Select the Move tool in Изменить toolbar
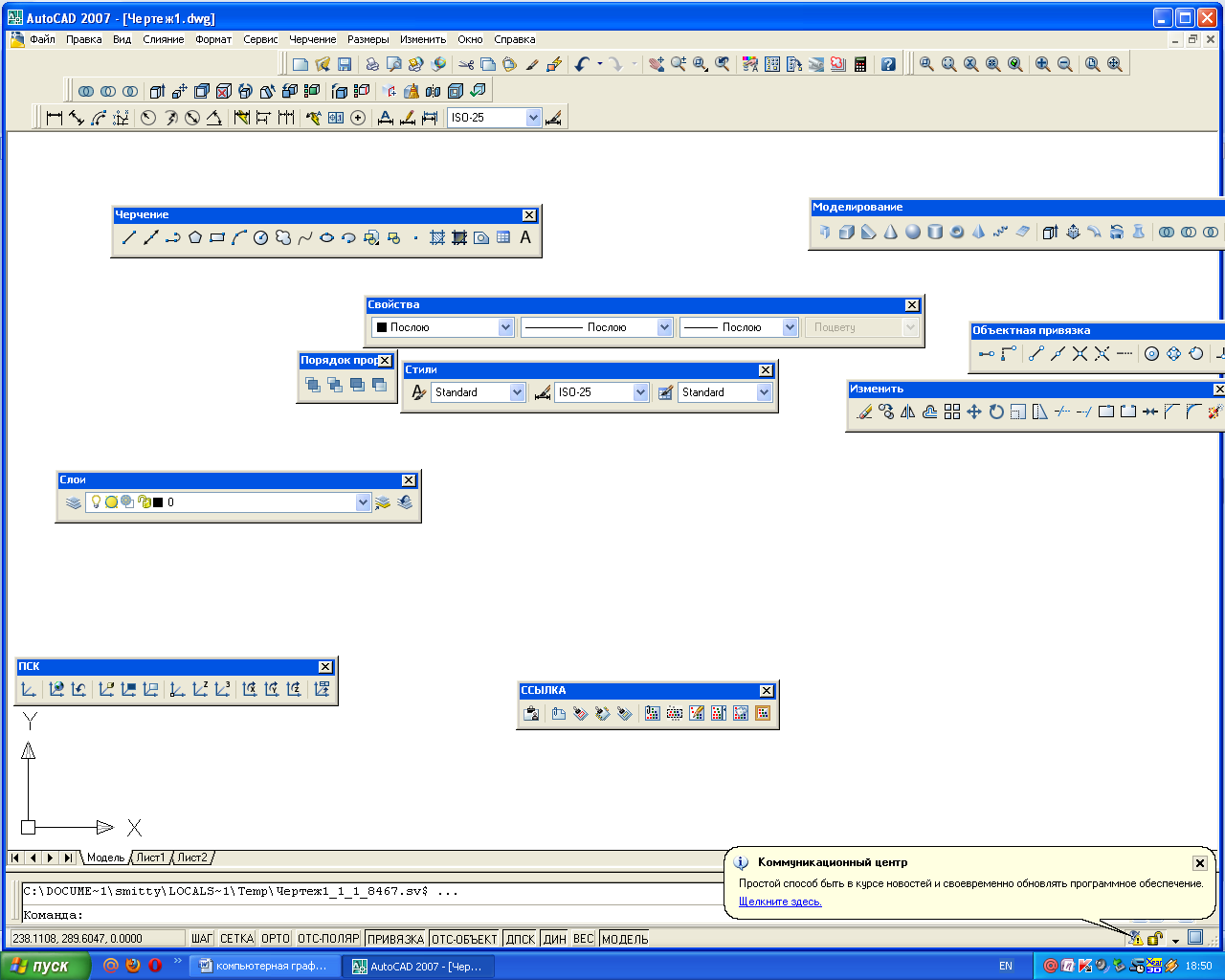The height and width of the screenshot is (980, 1225). 974,412
